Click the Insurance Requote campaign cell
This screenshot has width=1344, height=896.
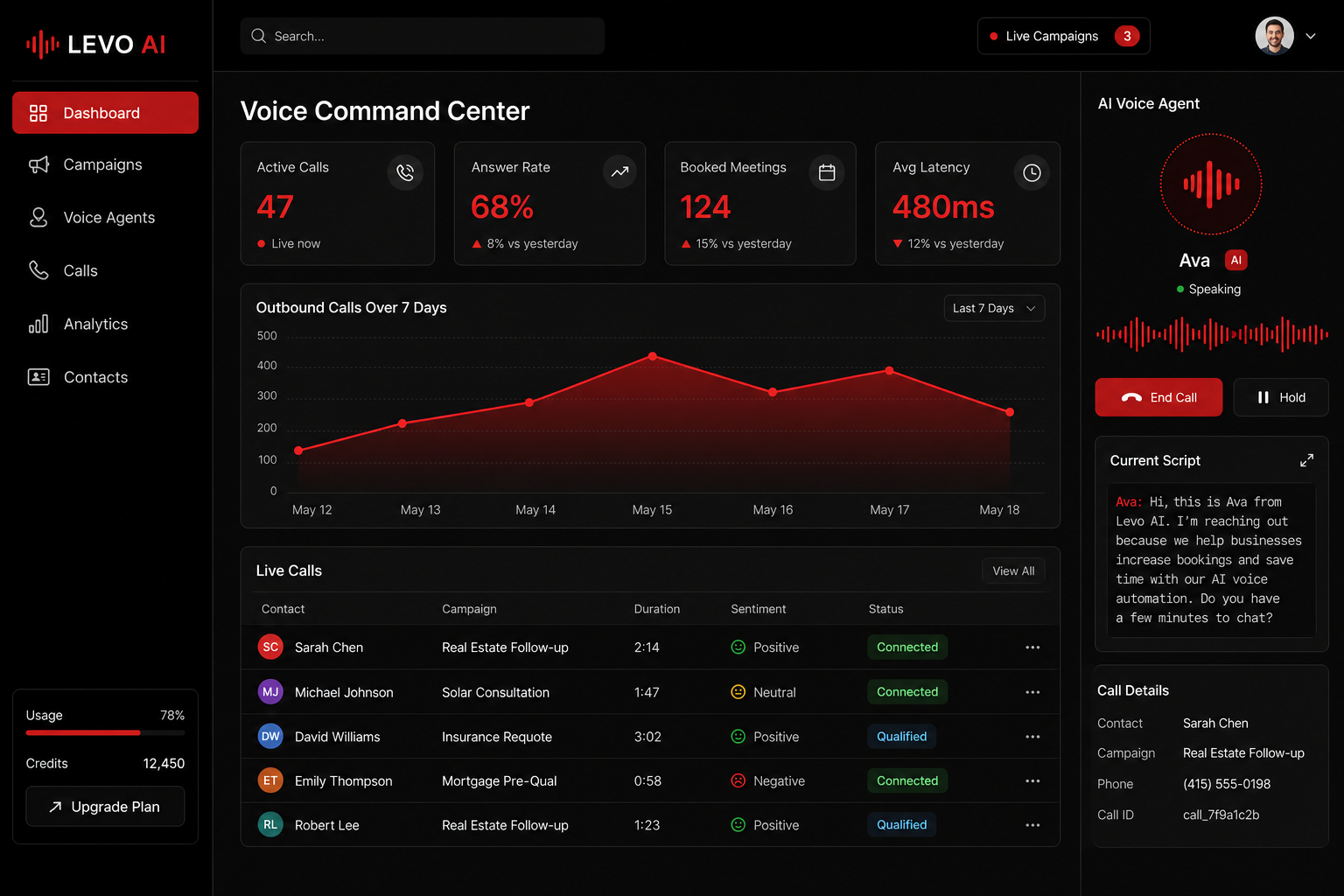[497, 737]
